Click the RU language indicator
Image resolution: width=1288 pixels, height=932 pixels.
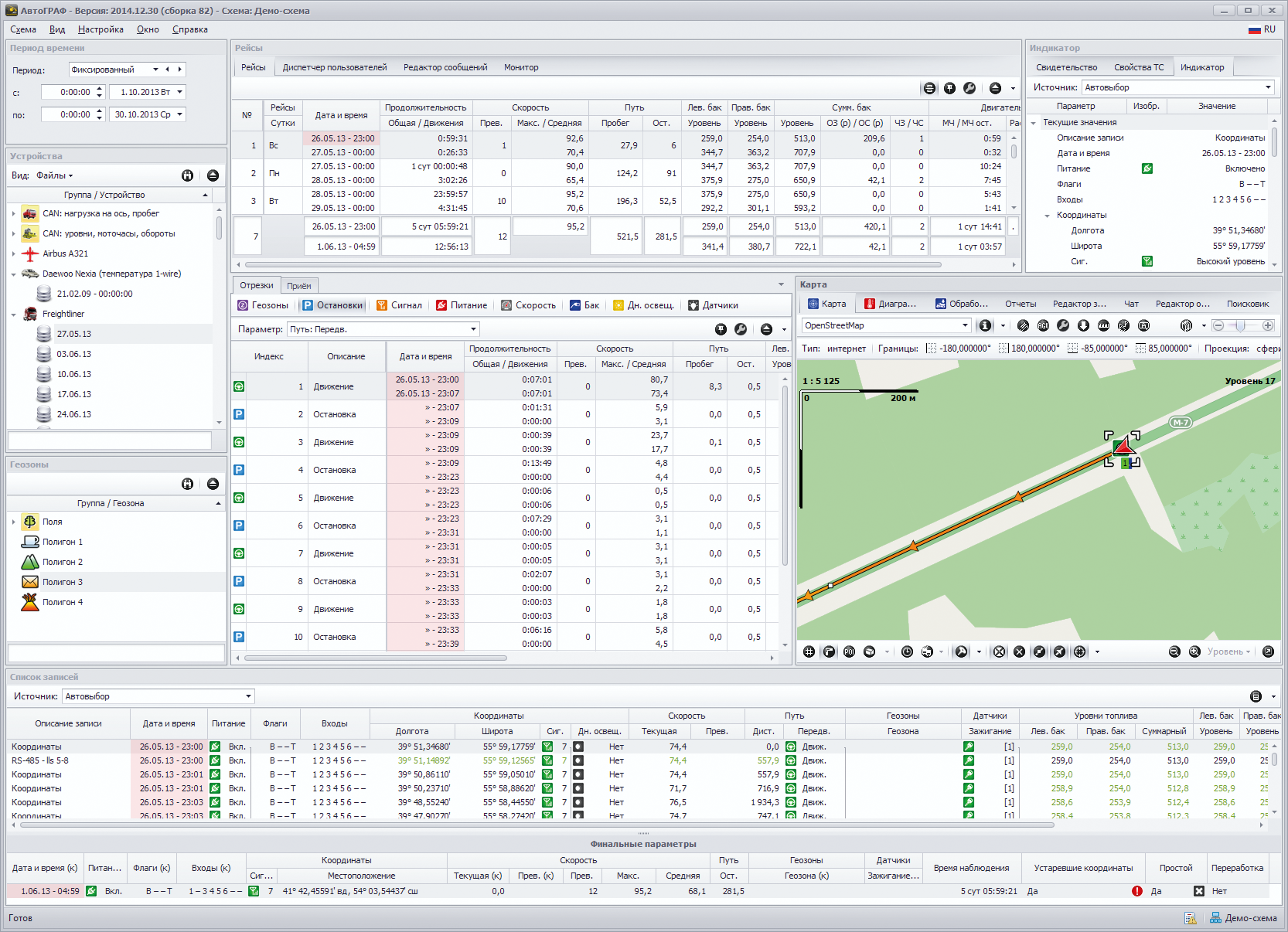[x=1262, y=29]
